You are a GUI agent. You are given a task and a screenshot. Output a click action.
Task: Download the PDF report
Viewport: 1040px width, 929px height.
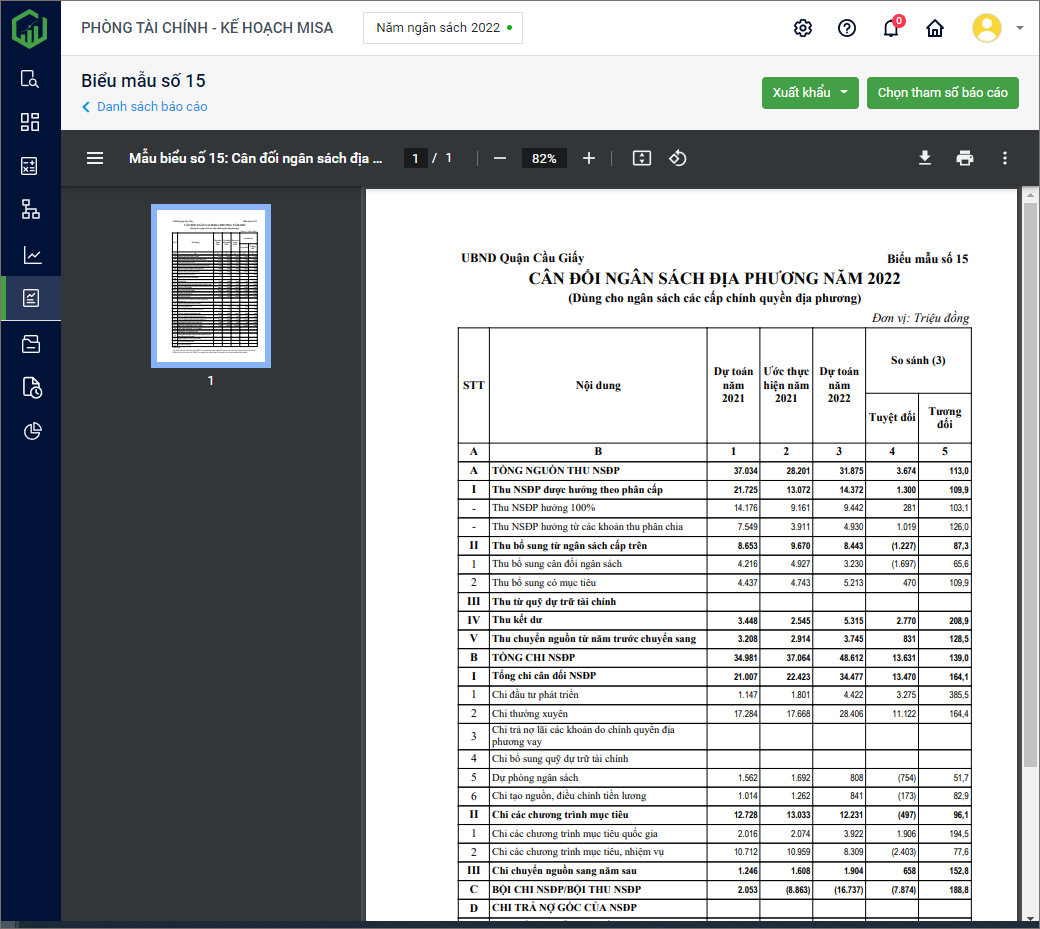pyautogui.click(x=925, y=158)
